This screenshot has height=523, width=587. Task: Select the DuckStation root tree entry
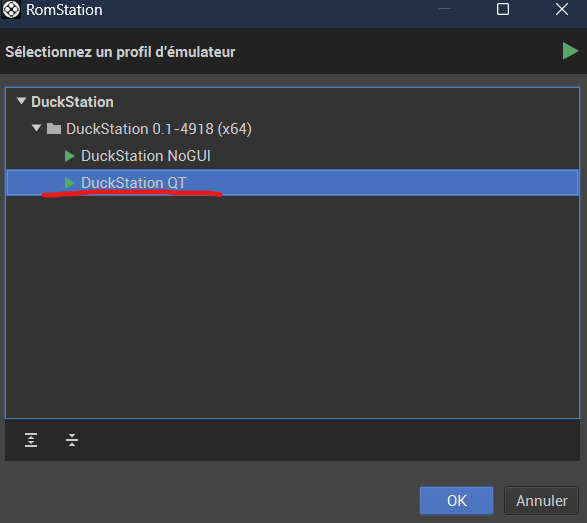click(72, 102)
